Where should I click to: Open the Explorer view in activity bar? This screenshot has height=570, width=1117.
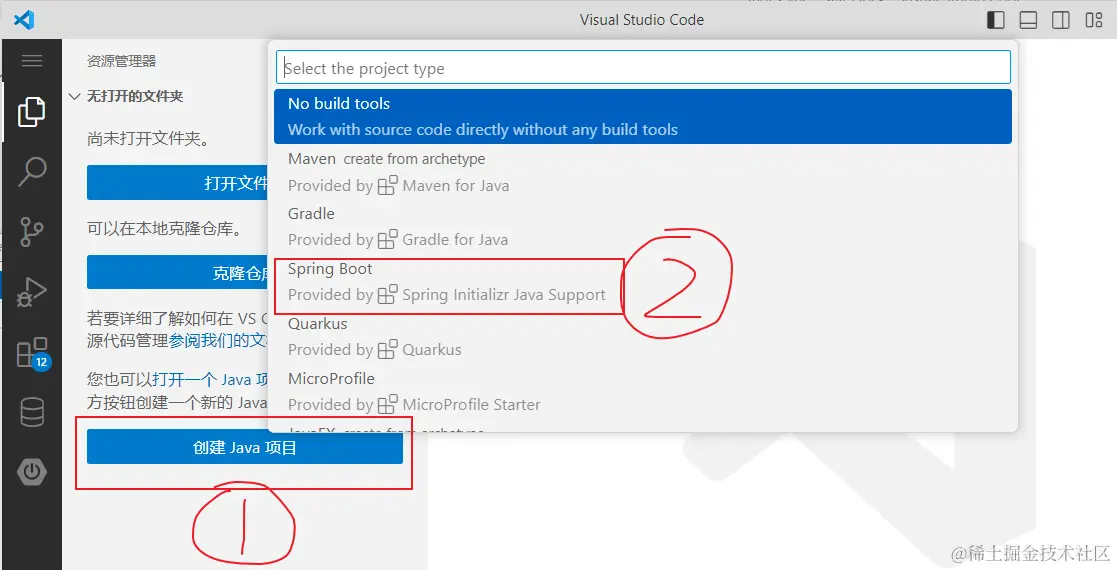(31, 111)
